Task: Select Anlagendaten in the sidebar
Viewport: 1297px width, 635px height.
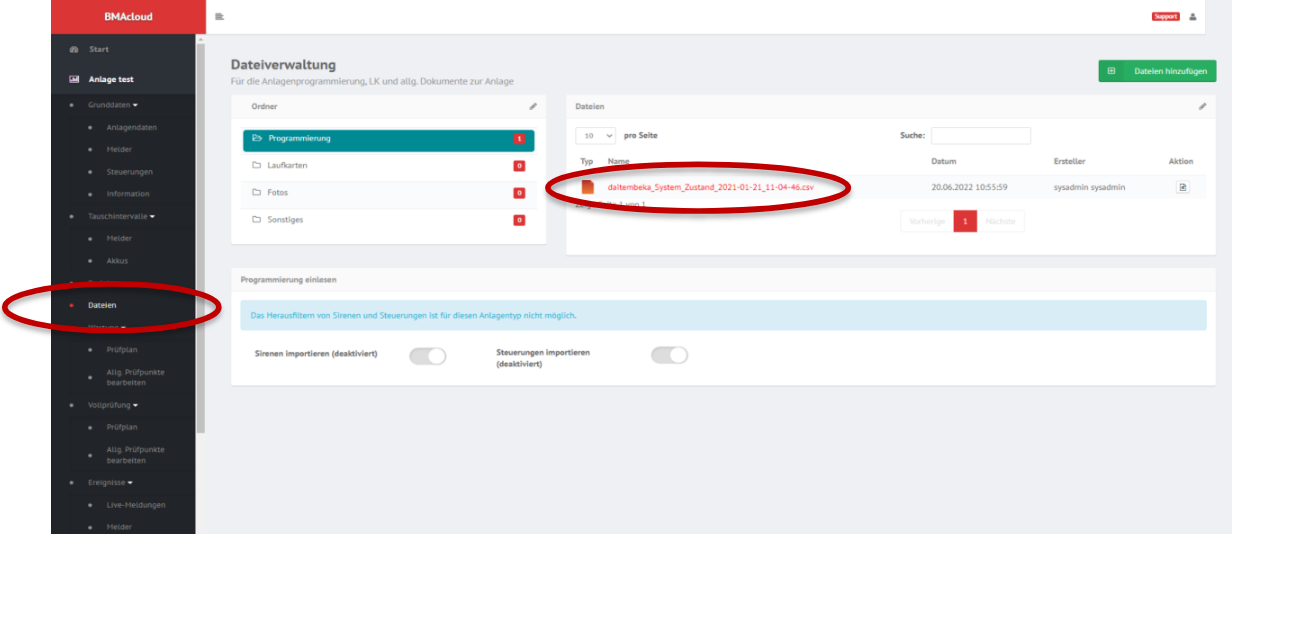Action: pyautogui.click(x=132, y=127)
